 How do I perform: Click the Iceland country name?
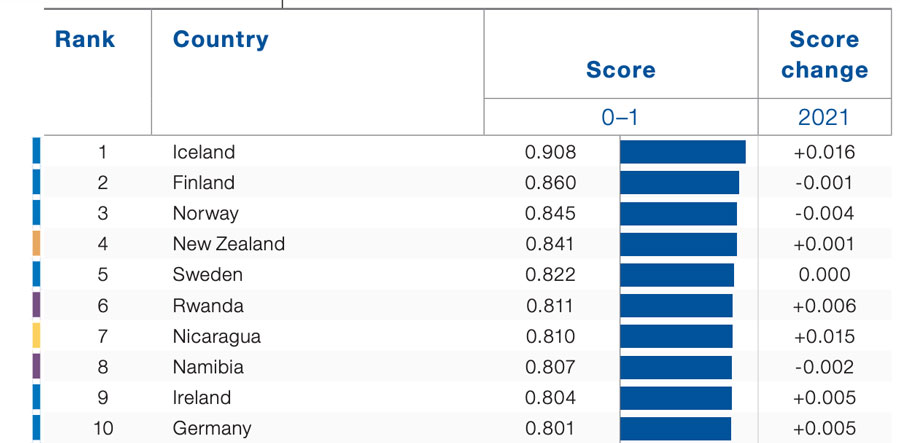click(x=204, y=152)
